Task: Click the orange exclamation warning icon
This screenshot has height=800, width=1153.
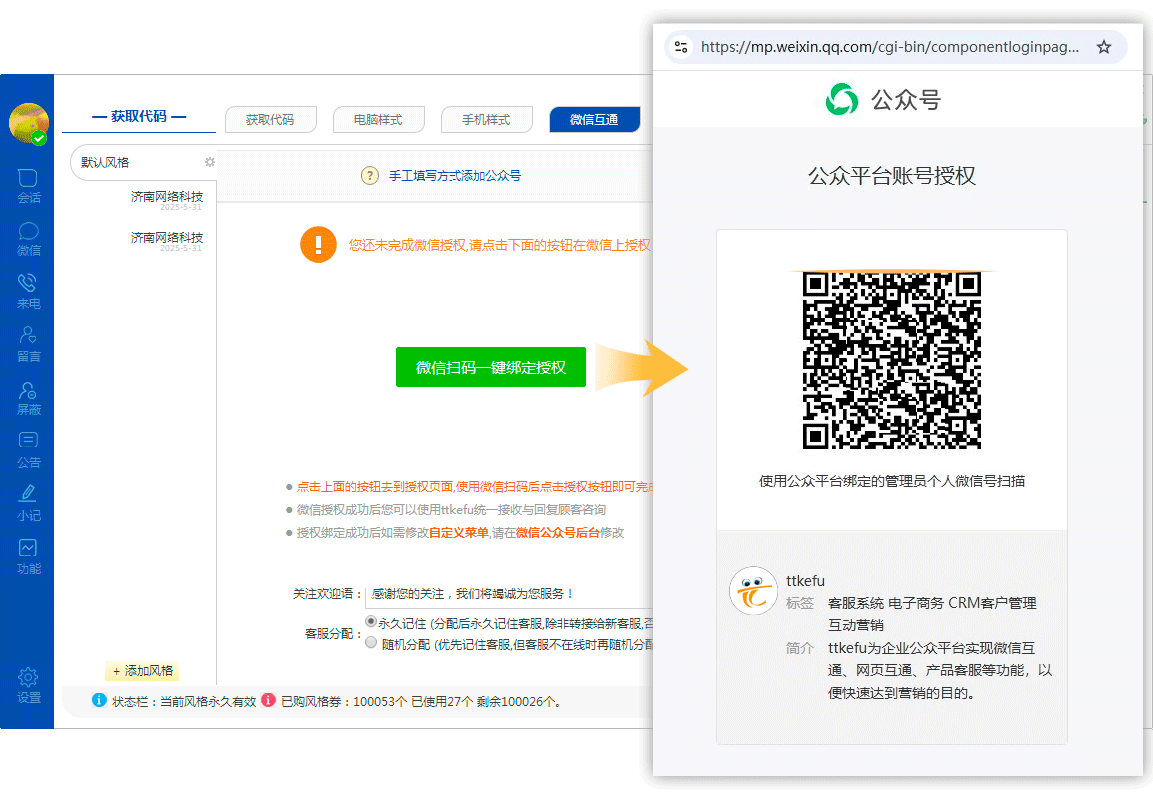Action: [318, 245]
